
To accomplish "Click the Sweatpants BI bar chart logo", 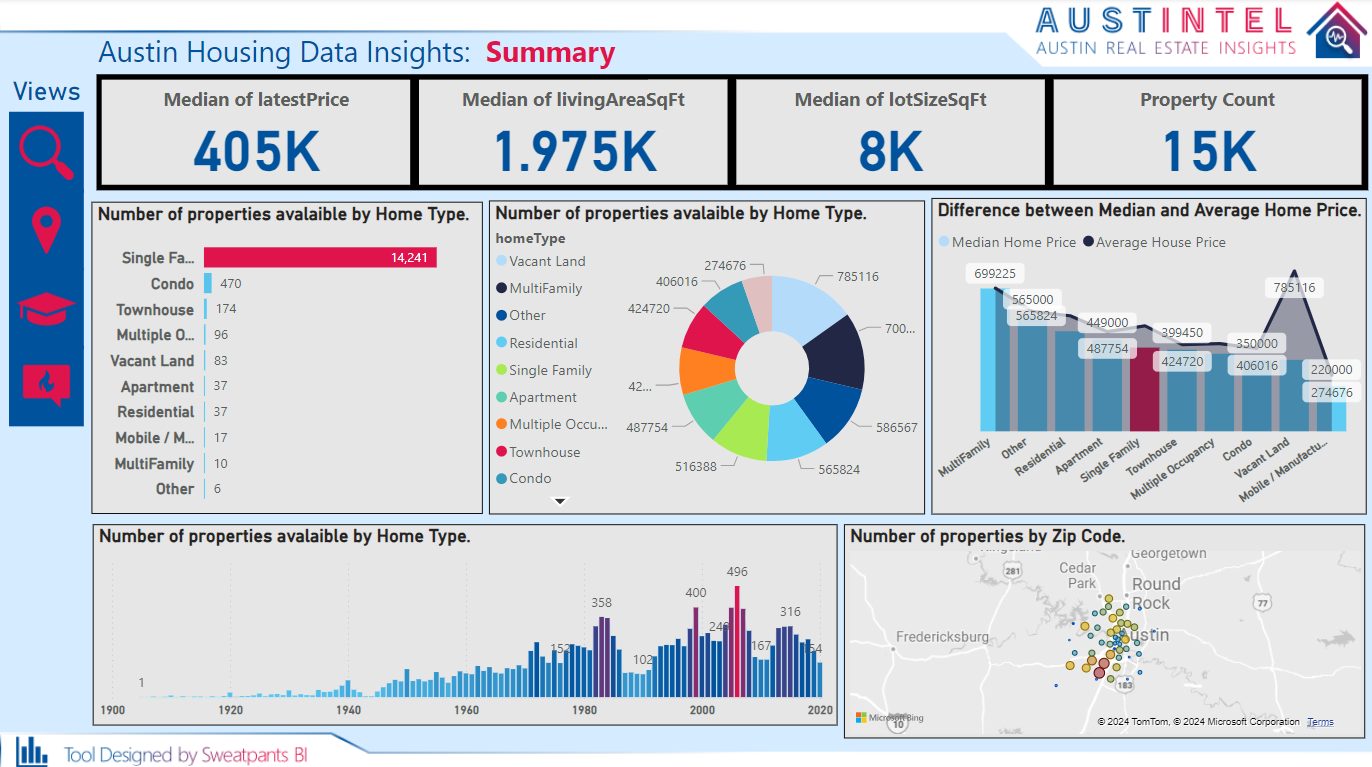I will click(32, 751).
